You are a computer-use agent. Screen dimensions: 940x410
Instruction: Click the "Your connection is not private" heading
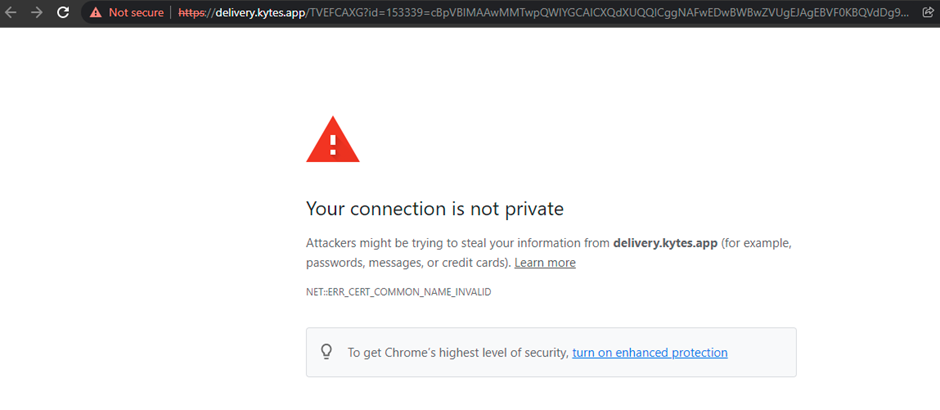coord(435,209)
